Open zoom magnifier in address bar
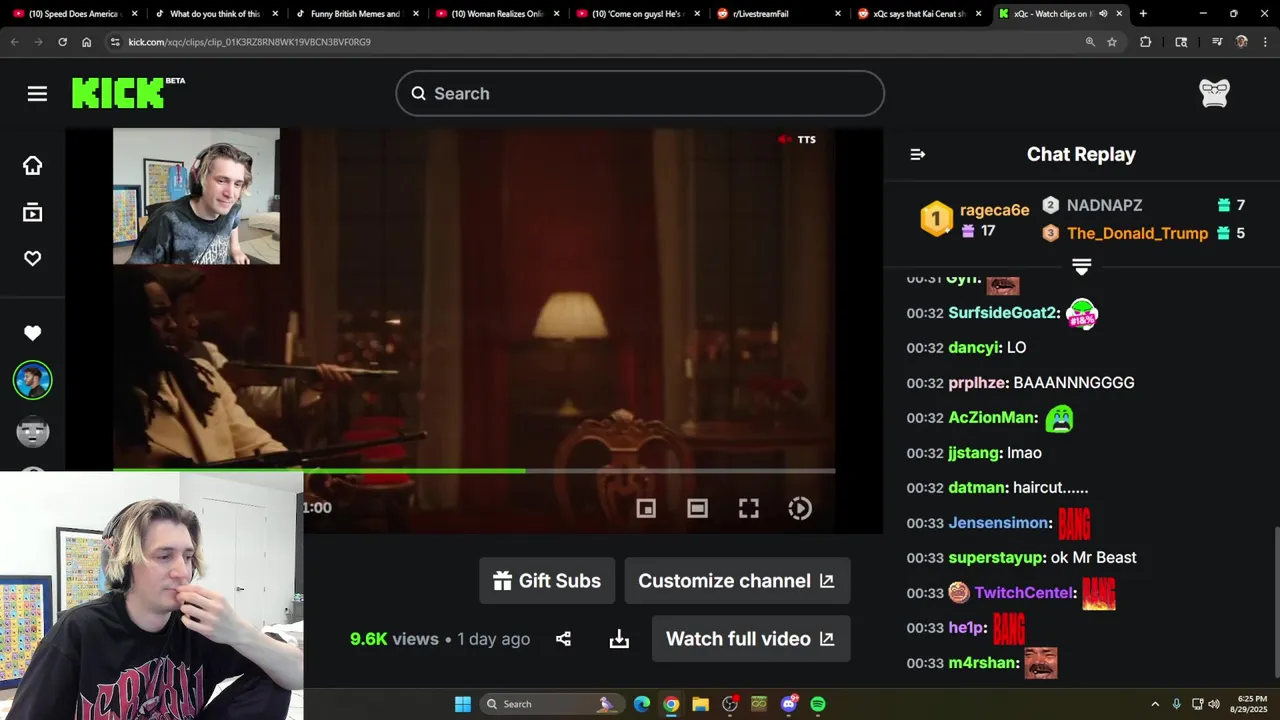 pyautogui.click(x=1090, y=42)
